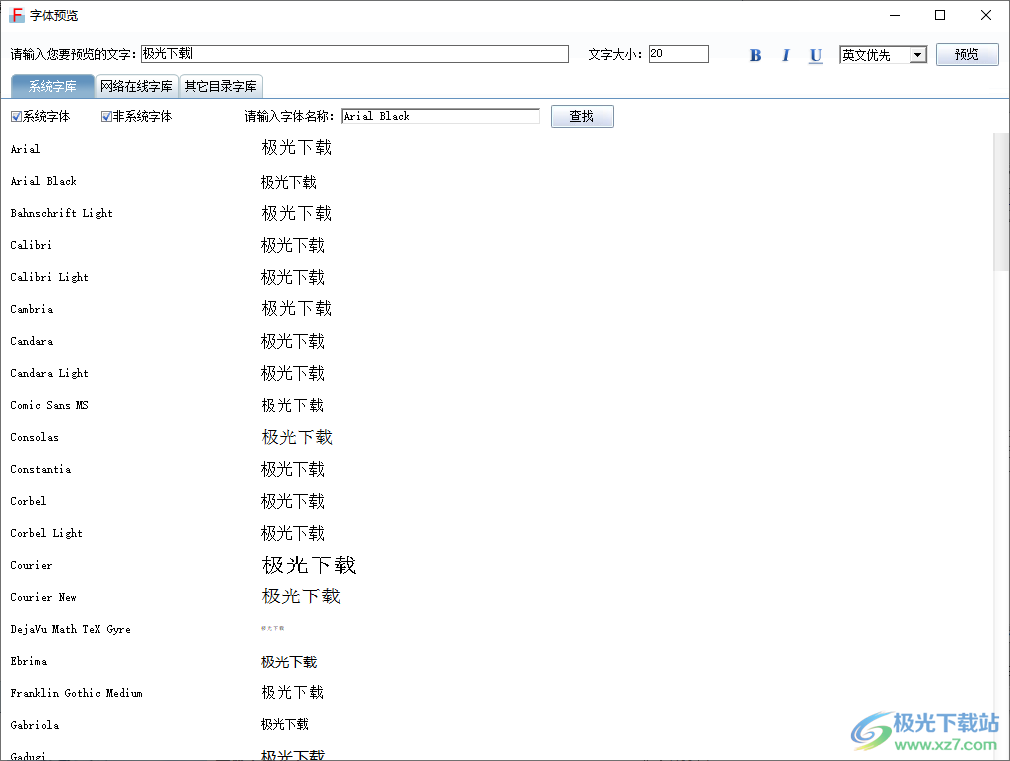Click the 文字大小 font size field
This screenshot has width=1010, height=761.
click(x=678, y=54)
